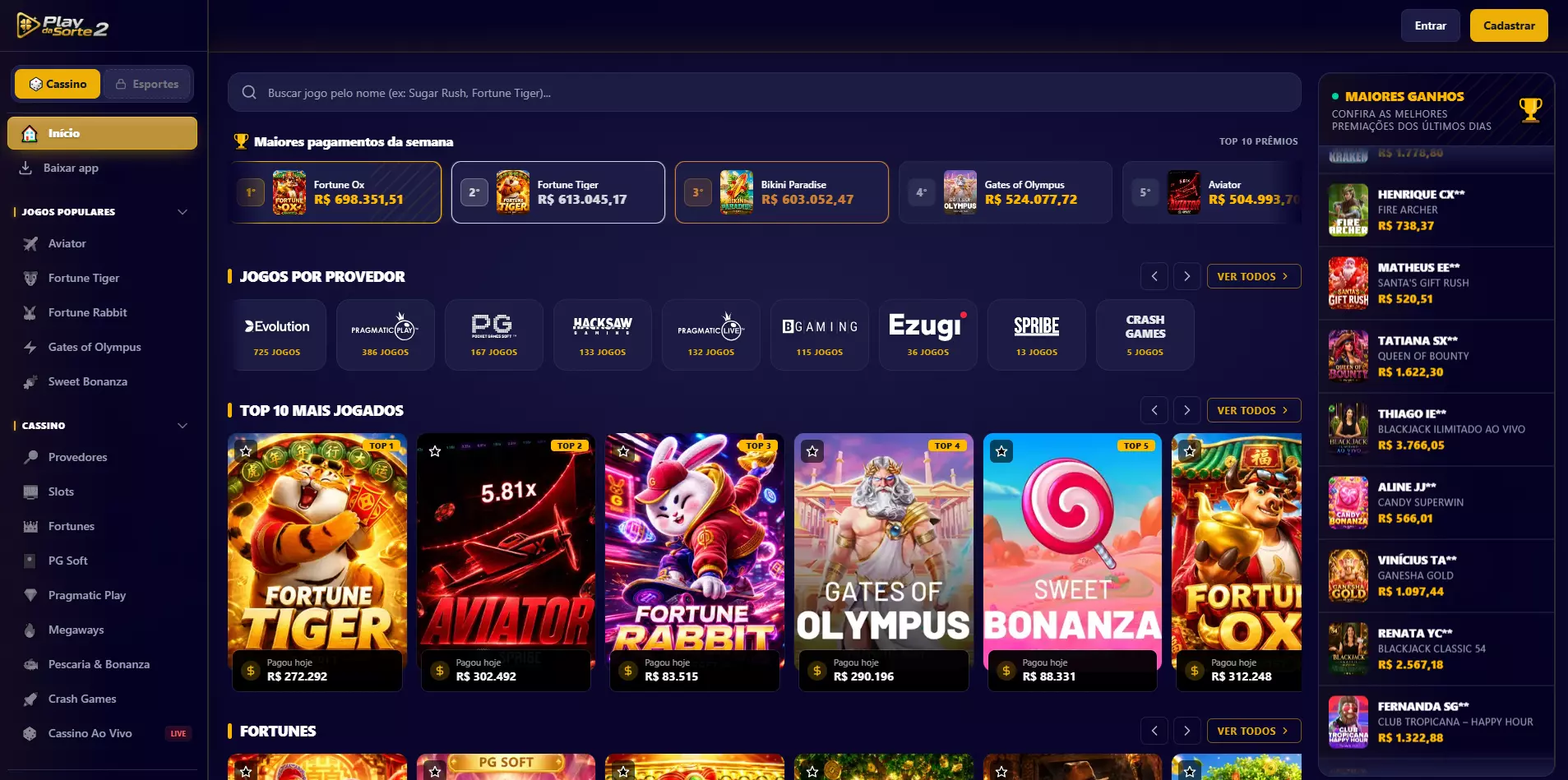Favorite Gates of Olympus with its star
This screenshot has width=1568, height=780.
point(812,450)
